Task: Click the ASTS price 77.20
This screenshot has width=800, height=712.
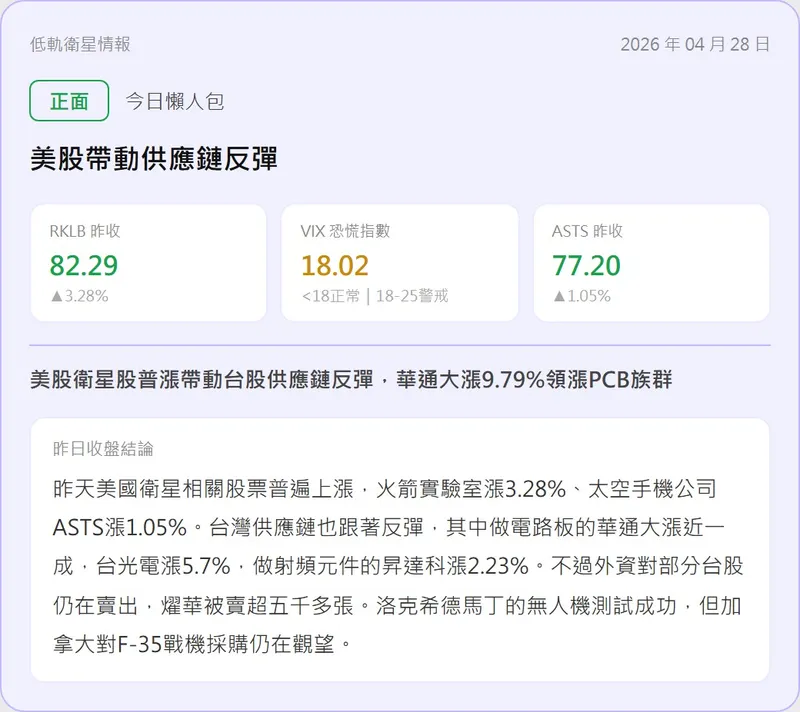Action: (x=586, y=266)
